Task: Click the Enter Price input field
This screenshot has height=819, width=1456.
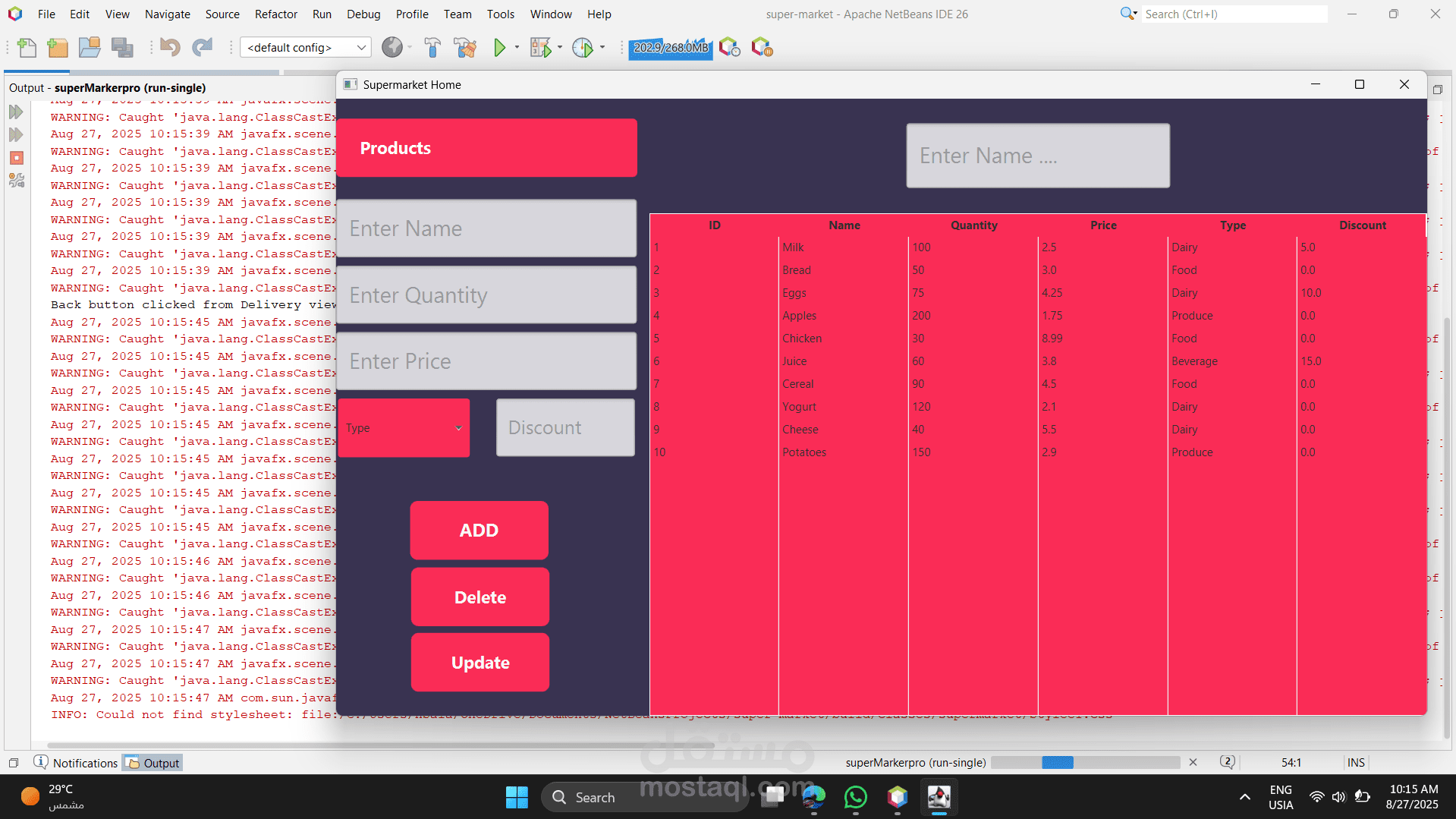Action: (x=486, y=361)
